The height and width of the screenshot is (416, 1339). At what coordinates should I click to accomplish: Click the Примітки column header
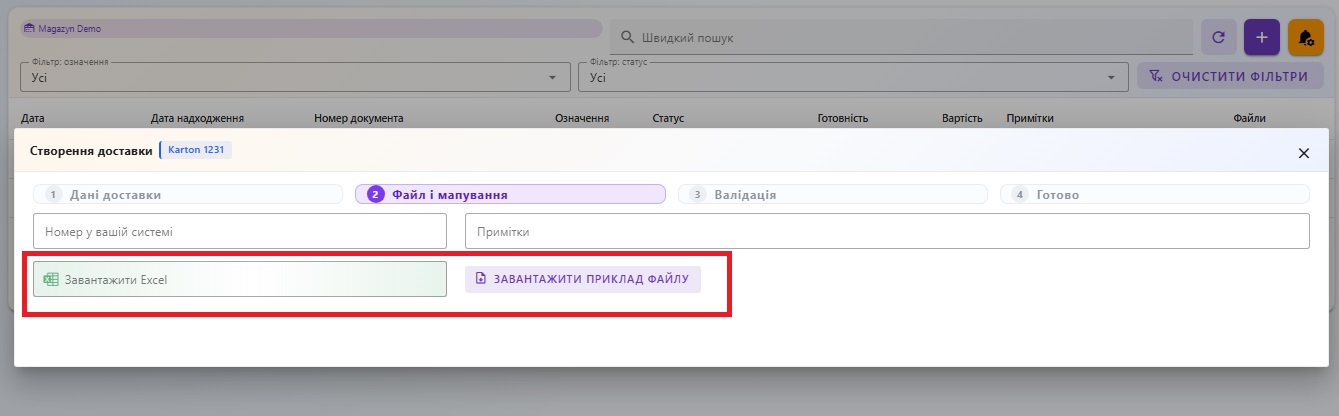pyautogui.click(x=1030, y=118)
